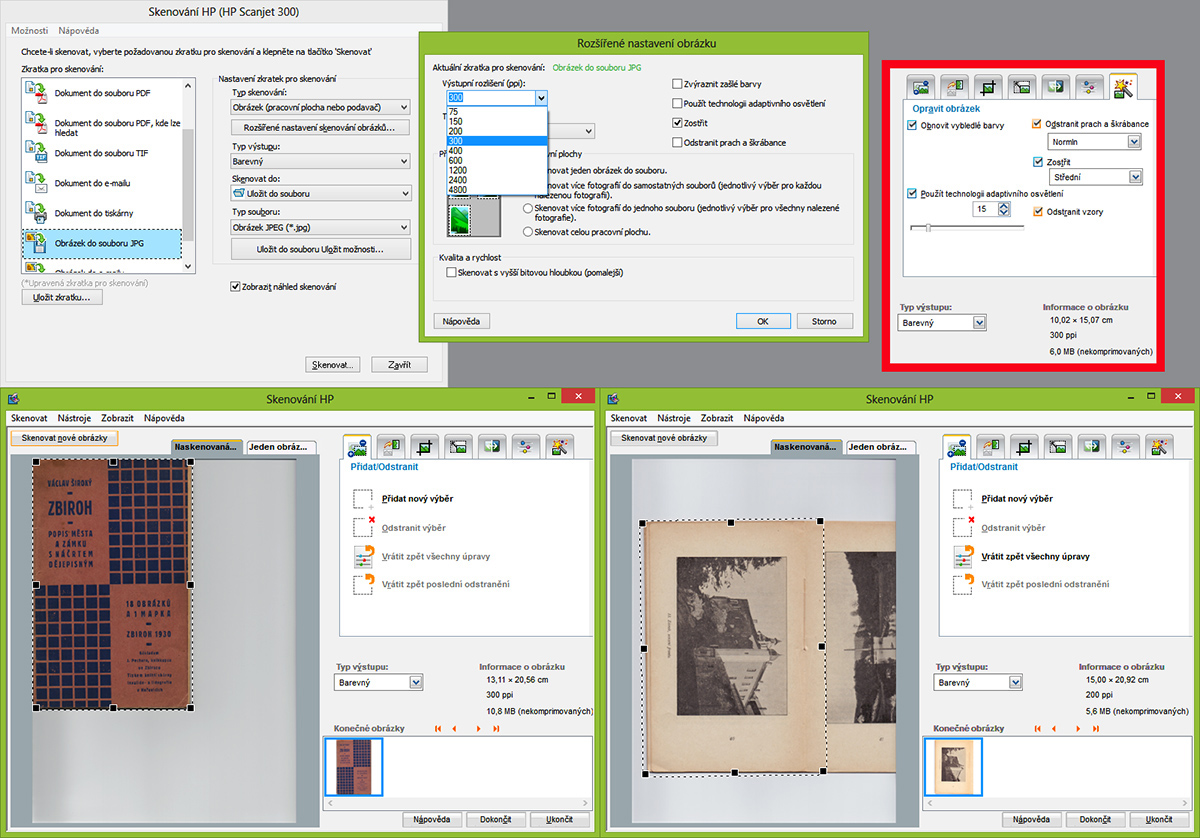The height and width of the screenshot is (838, 1200).
Task: Toggle the Zobrazit náhled skenování checkbox
Action: [x=235, y=287]
